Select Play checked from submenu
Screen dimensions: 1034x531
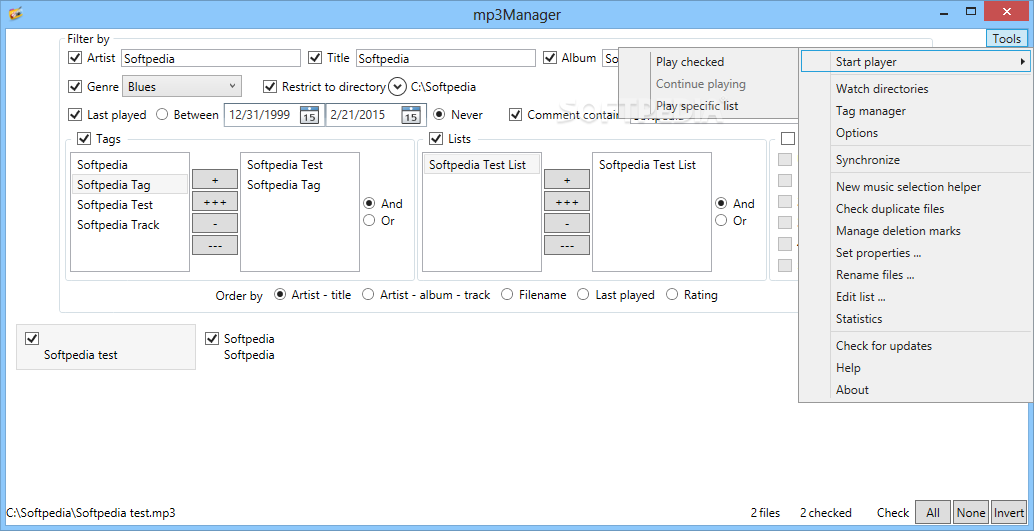click(690, 62)
